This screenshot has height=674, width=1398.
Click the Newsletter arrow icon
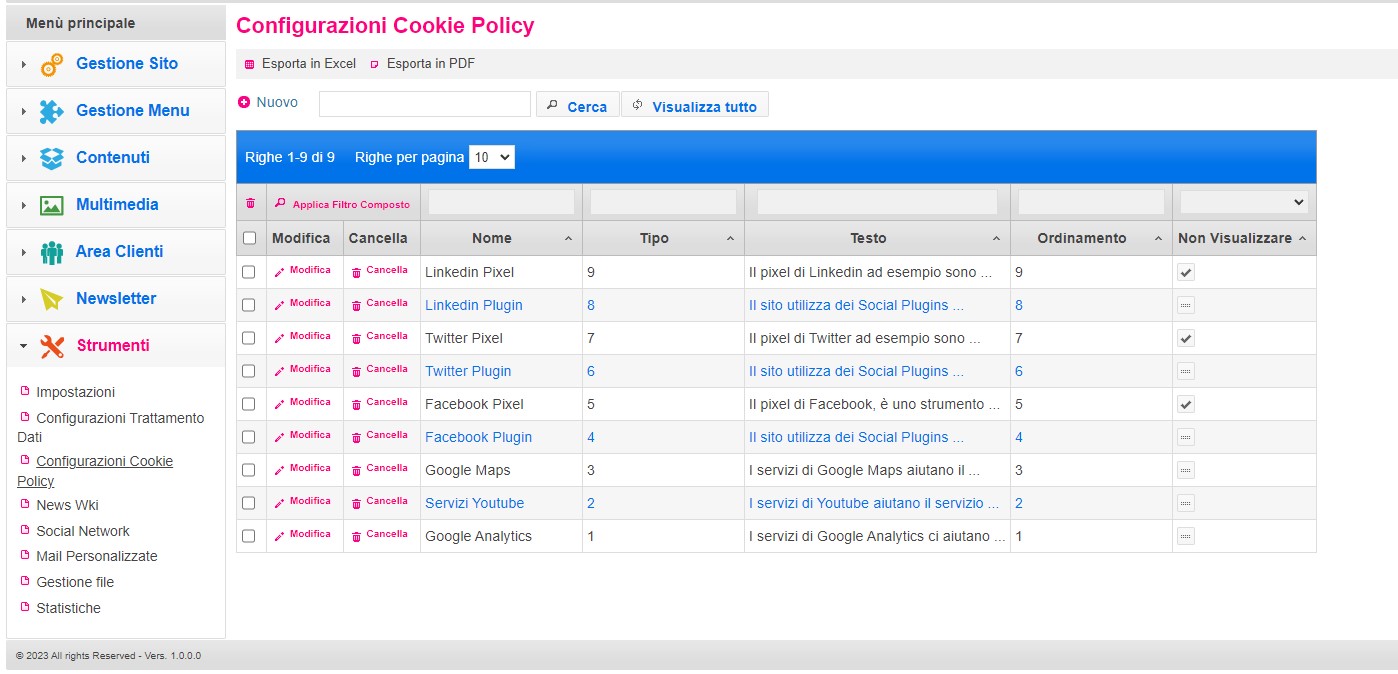(52, 299)
